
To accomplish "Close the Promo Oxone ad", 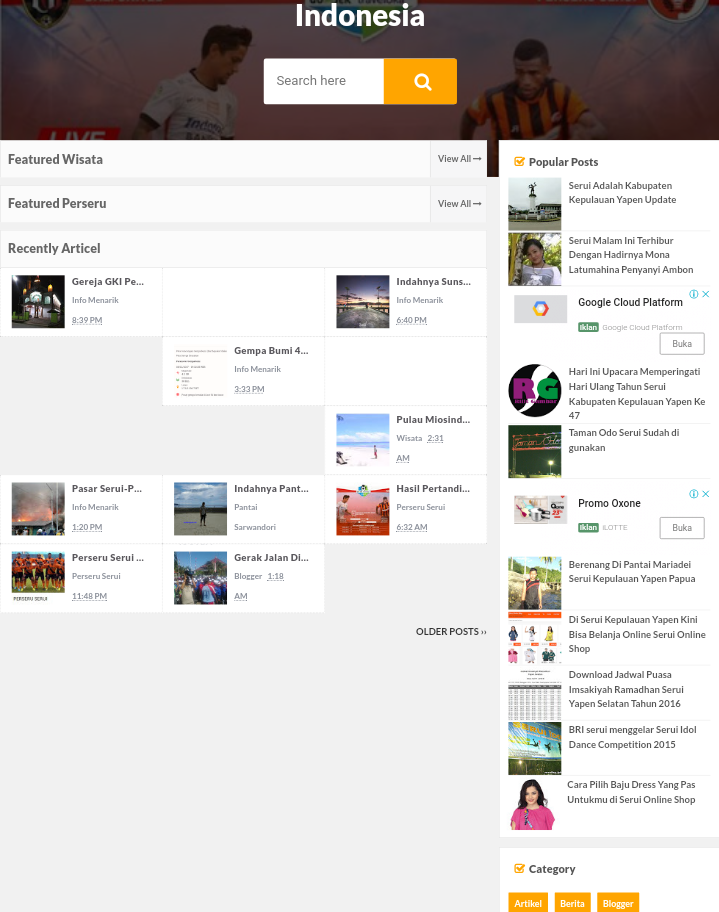I will pos(706,494).
